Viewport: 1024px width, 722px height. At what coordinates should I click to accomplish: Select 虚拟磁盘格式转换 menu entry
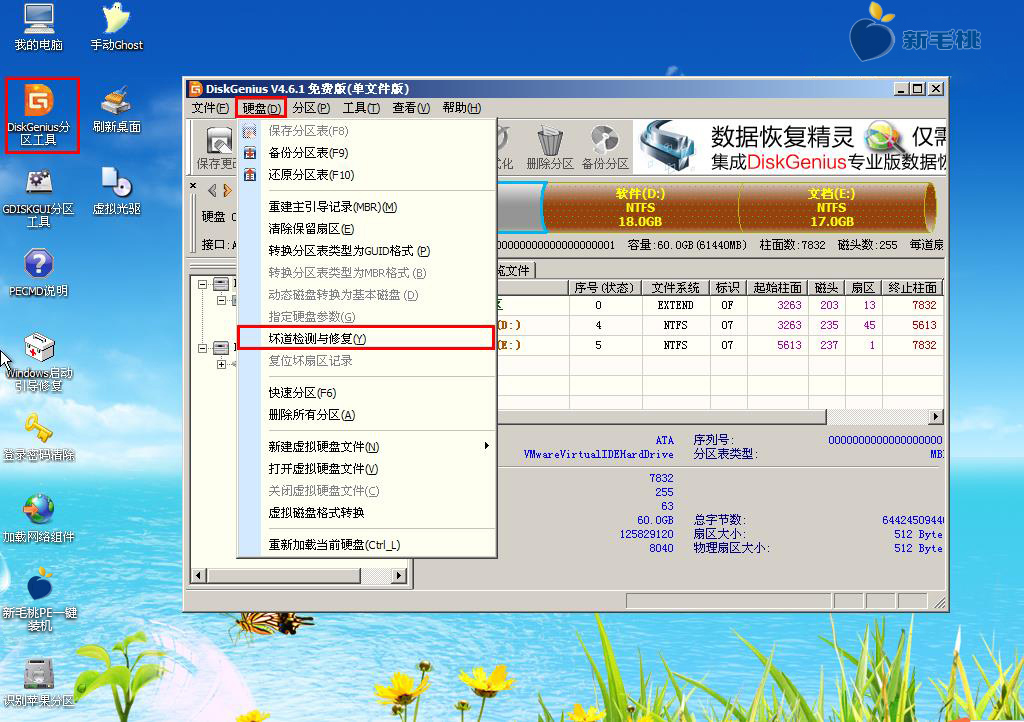[366, 512]
